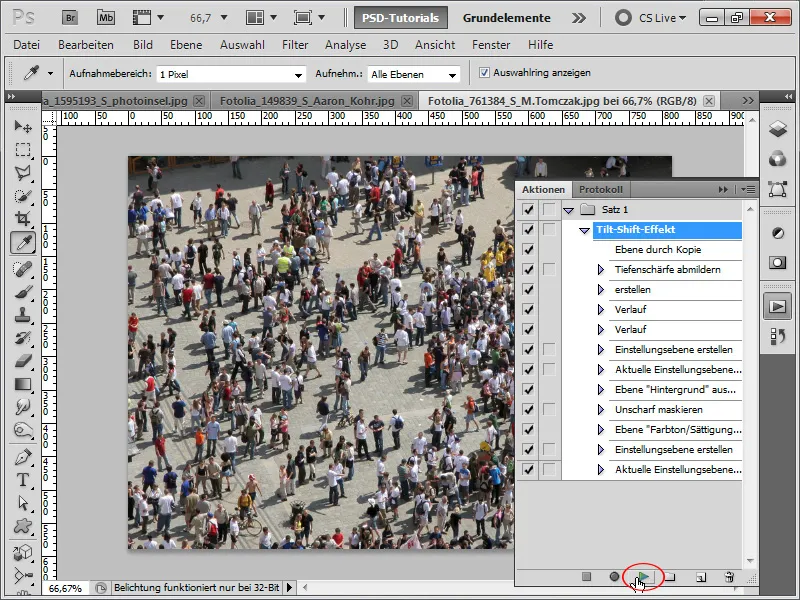
Task: Open the Layers panel icon
Action: (x=778, y=129)
